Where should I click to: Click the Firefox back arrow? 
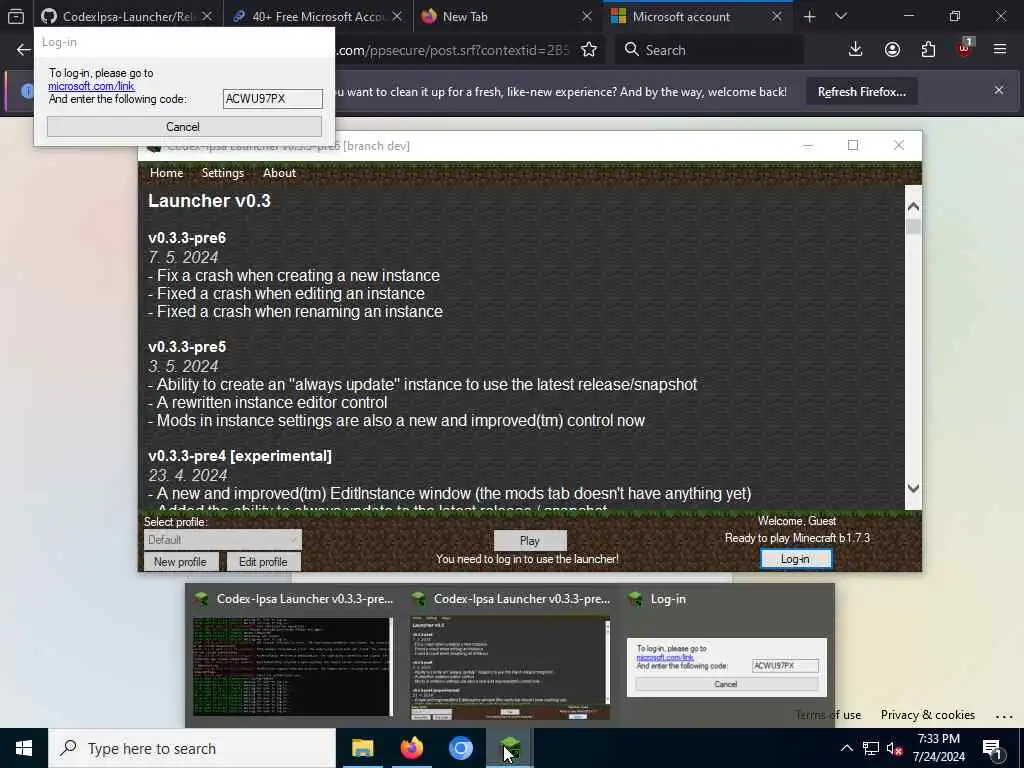coord(24,50)
